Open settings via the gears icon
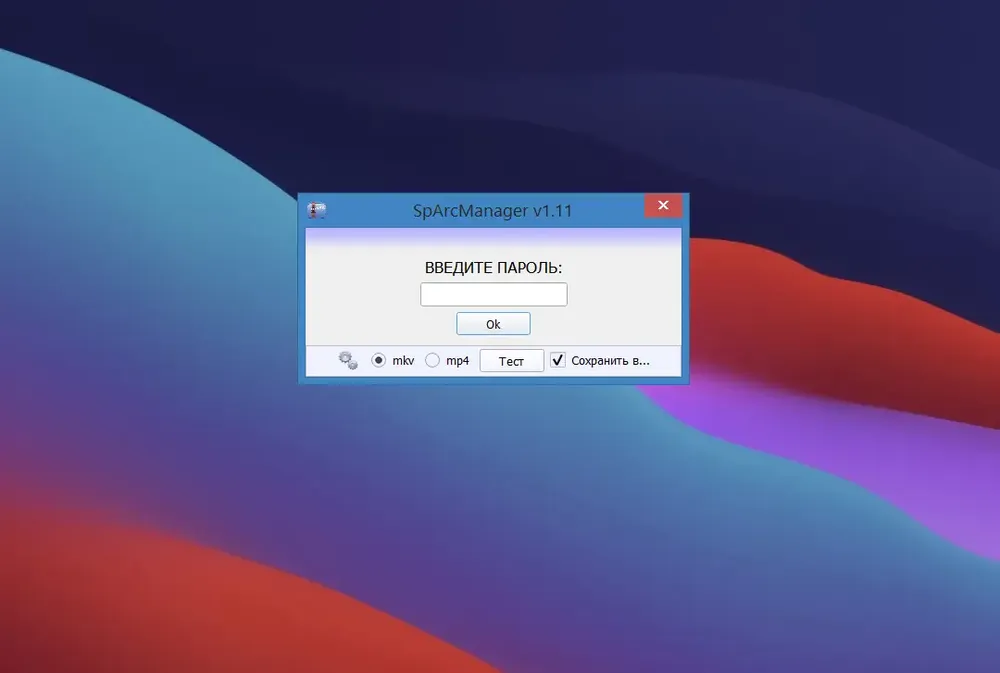Viewport: 1000px width, 673px height. 348,360
